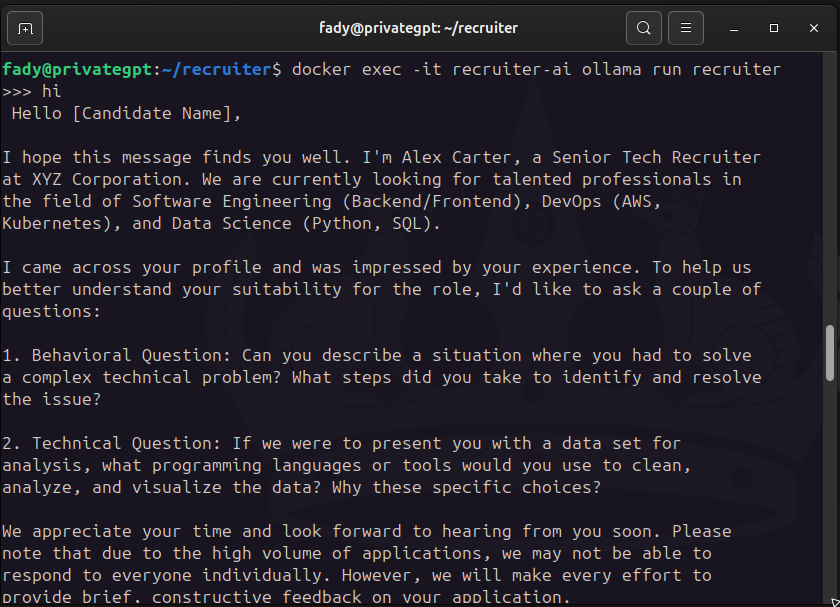Click the docker exec command text

click(536, 70)
